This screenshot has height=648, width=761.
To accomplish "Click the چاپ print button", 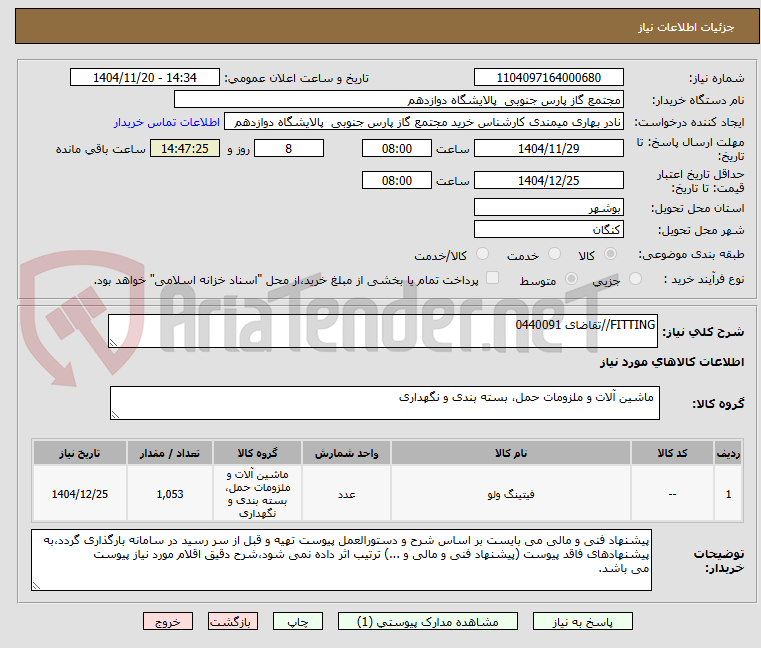I will click(298, 621).
